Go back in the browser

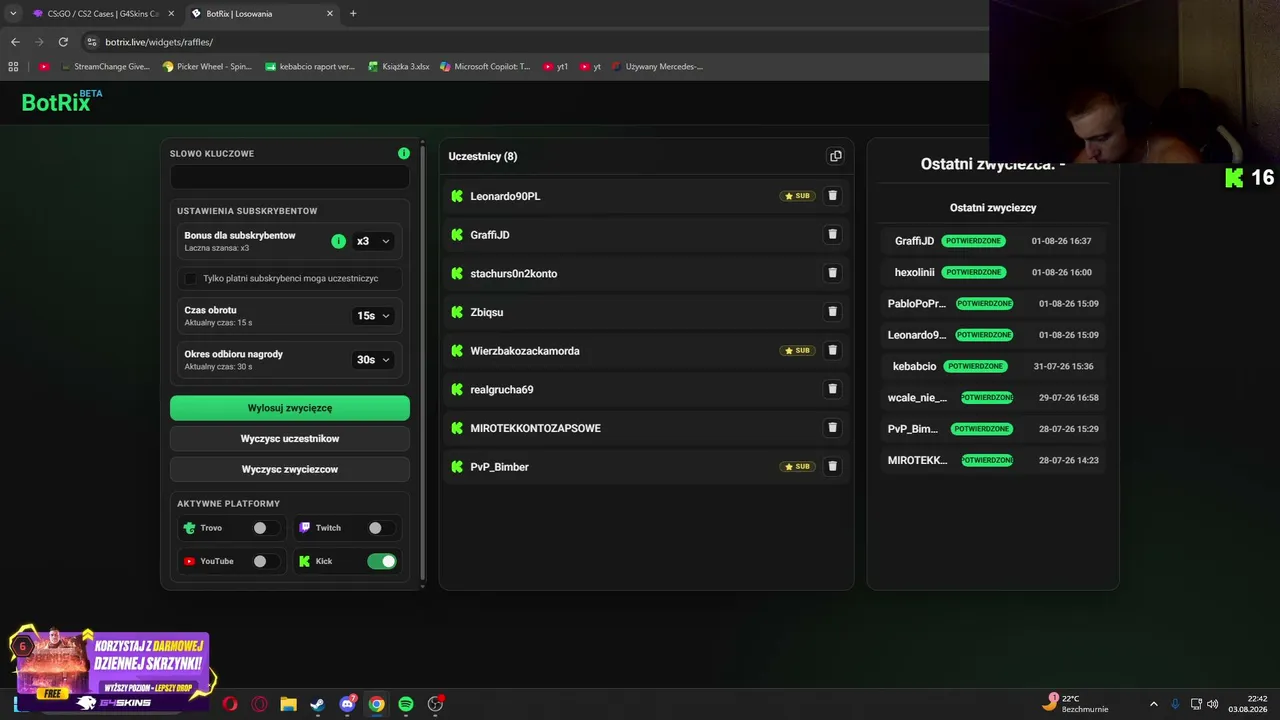(x=15, y=42)
